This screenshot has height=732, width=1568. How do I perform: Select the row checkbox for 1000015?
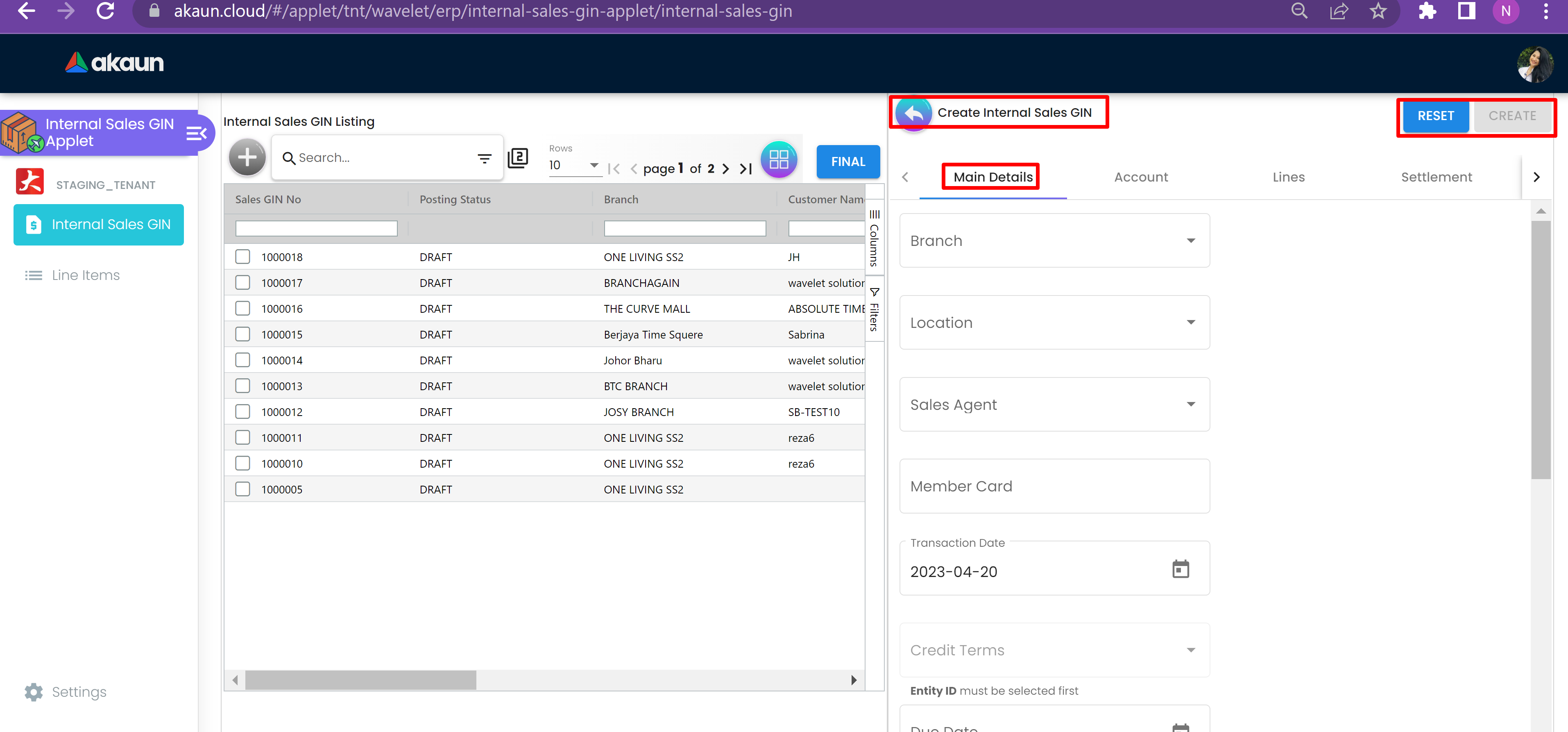pos(243,334)
